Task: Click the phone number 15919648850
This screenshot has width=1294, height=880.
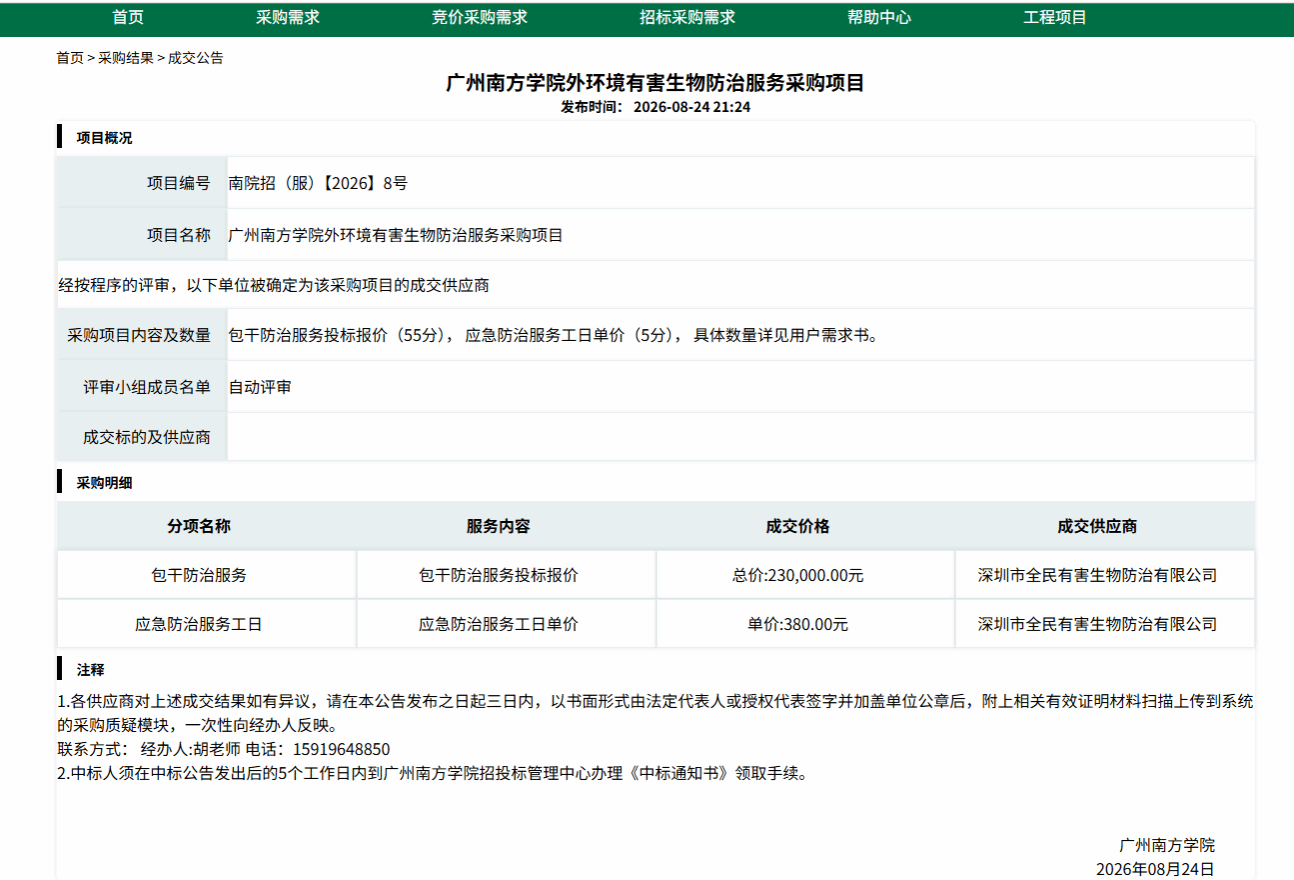Action: pyautogui.click(x=340, y=749)
